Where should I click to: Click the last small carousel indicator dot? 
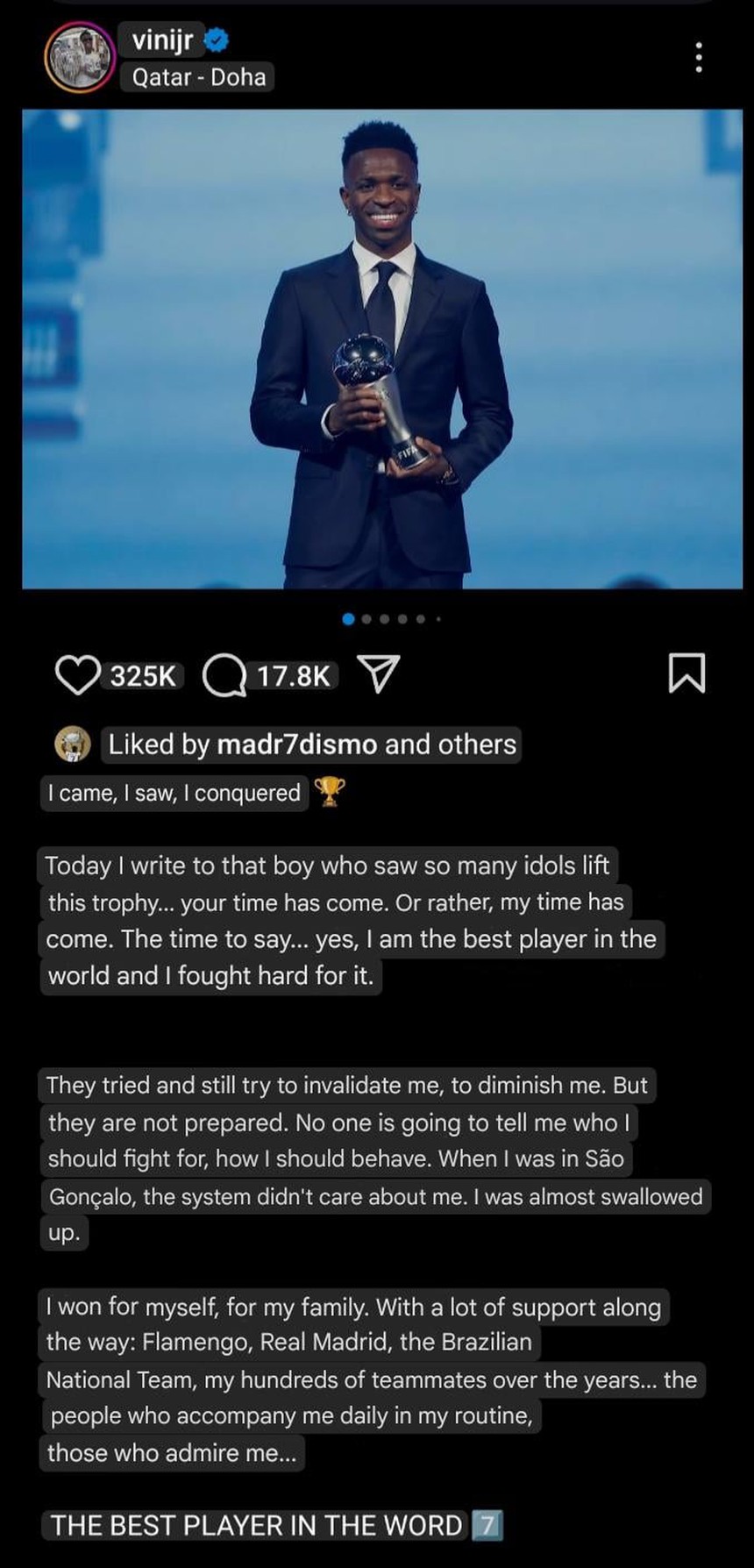coord(438,619)
